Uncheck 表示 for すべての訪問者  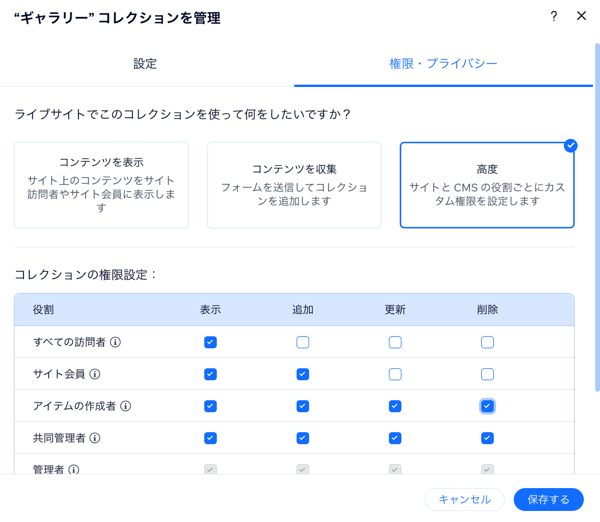coord(210,342)
